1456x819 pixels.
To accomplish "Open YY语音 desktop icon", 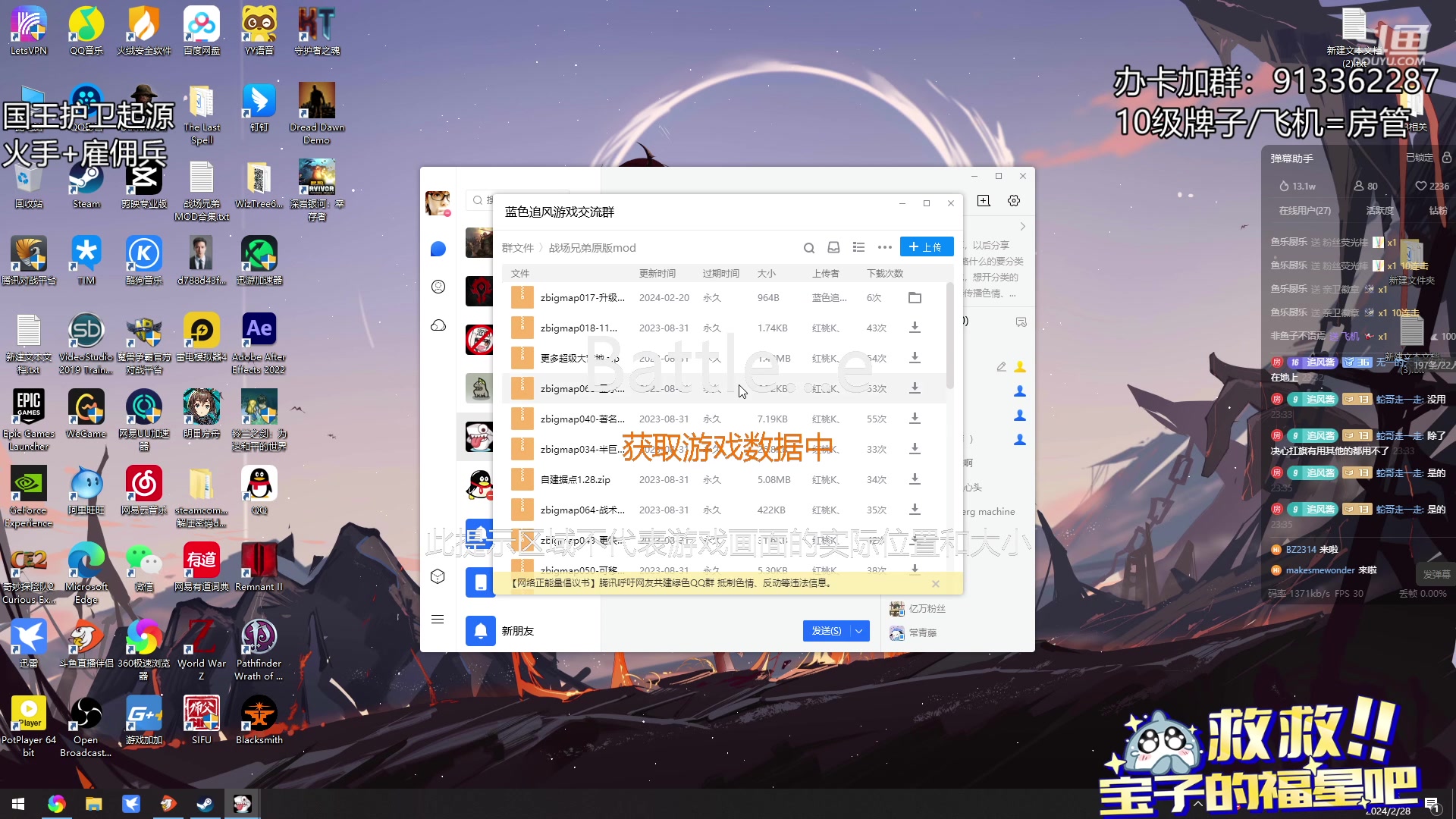I will 259,31.
